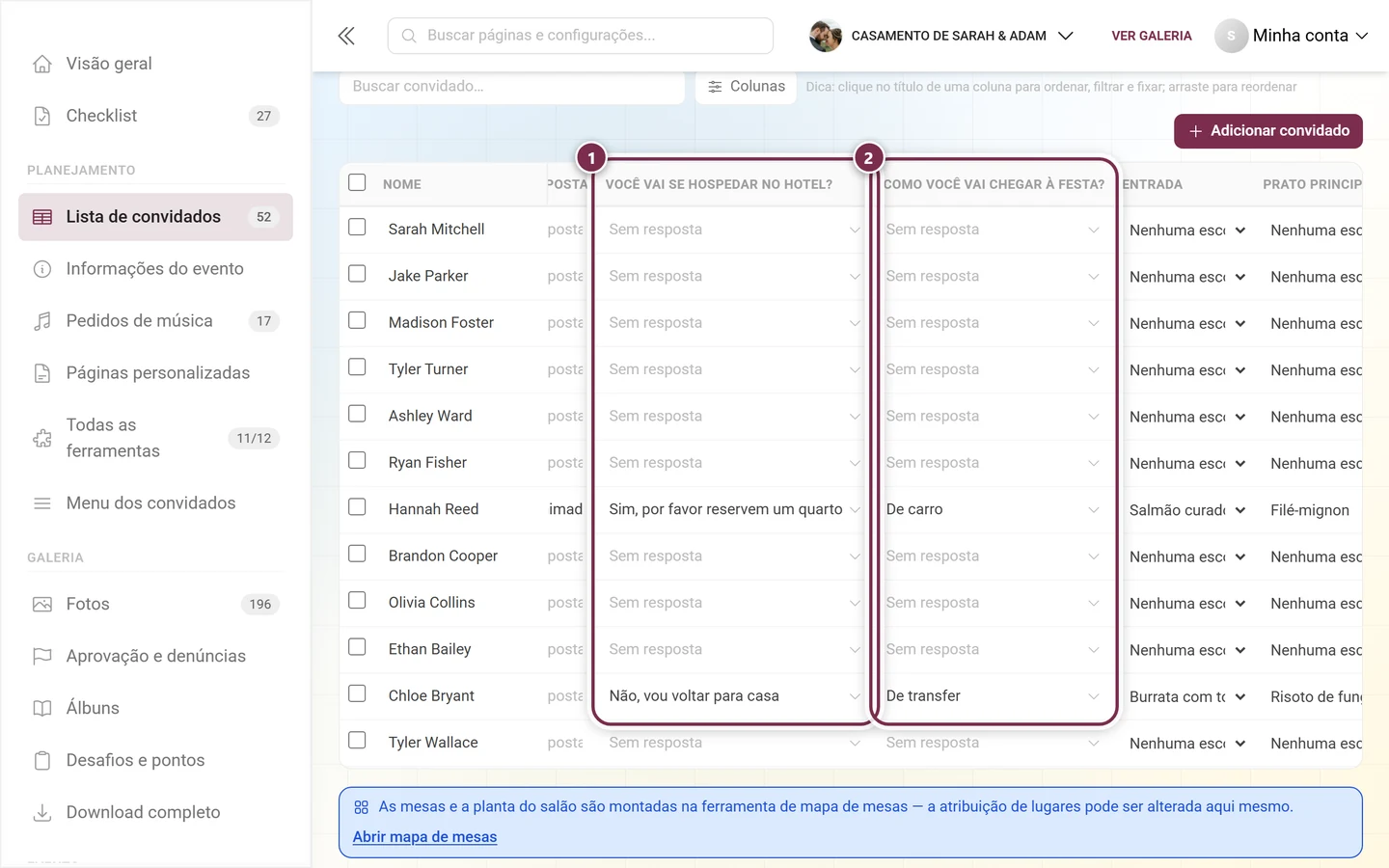Focus the Buscar páginas e configurações field
The height and width of the screenshot is (868, 1389).
(580, 36)
